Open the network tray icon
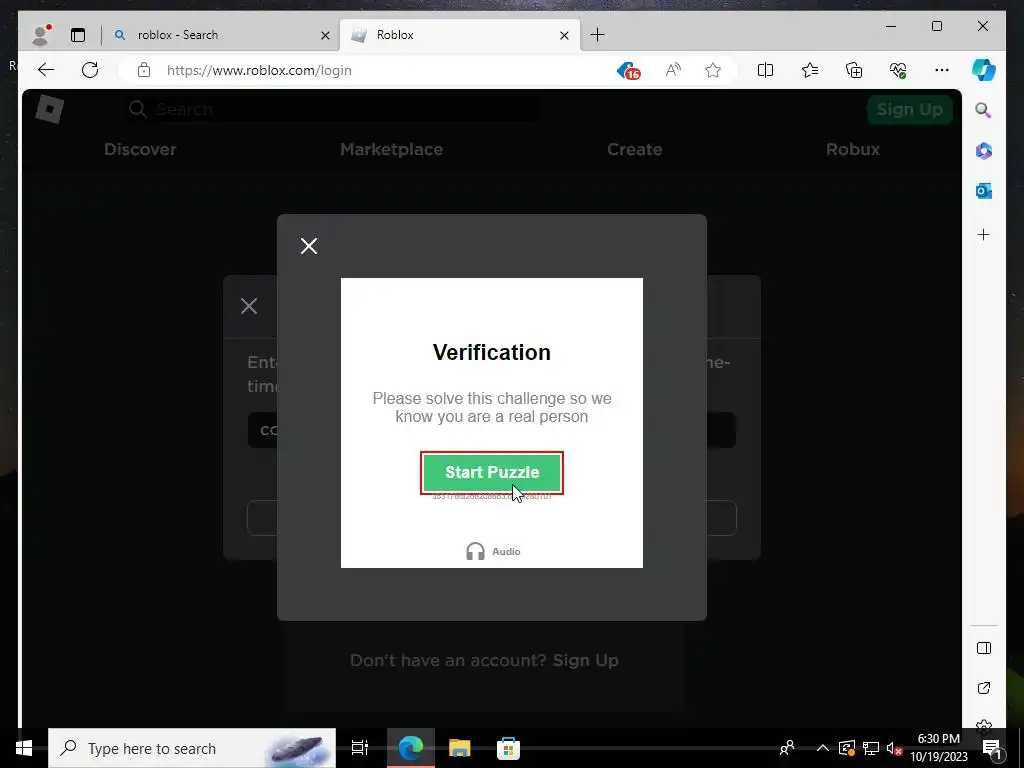The height and width of the screenshot is (768, 1024). pos(871,748)
